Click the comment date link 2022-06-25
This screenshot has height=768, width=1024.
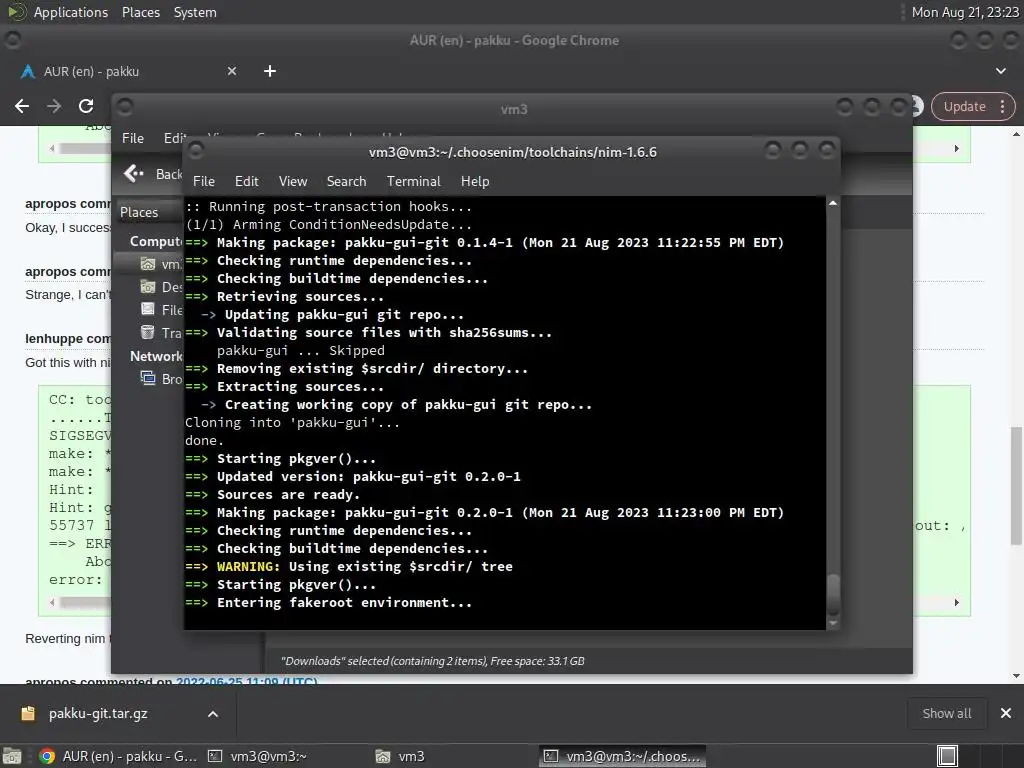[246, 681]
